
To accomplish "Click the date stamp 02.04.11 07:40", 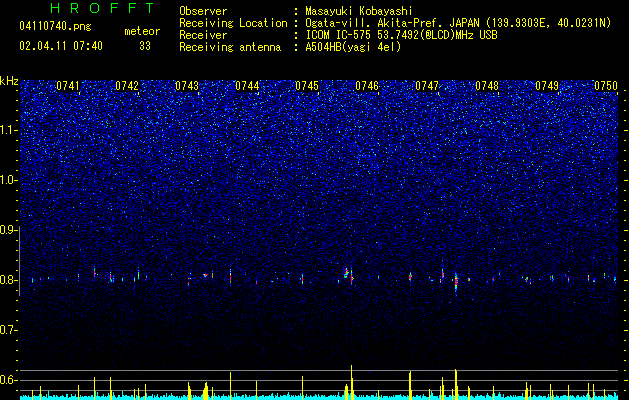I will (x=61, y=46).
